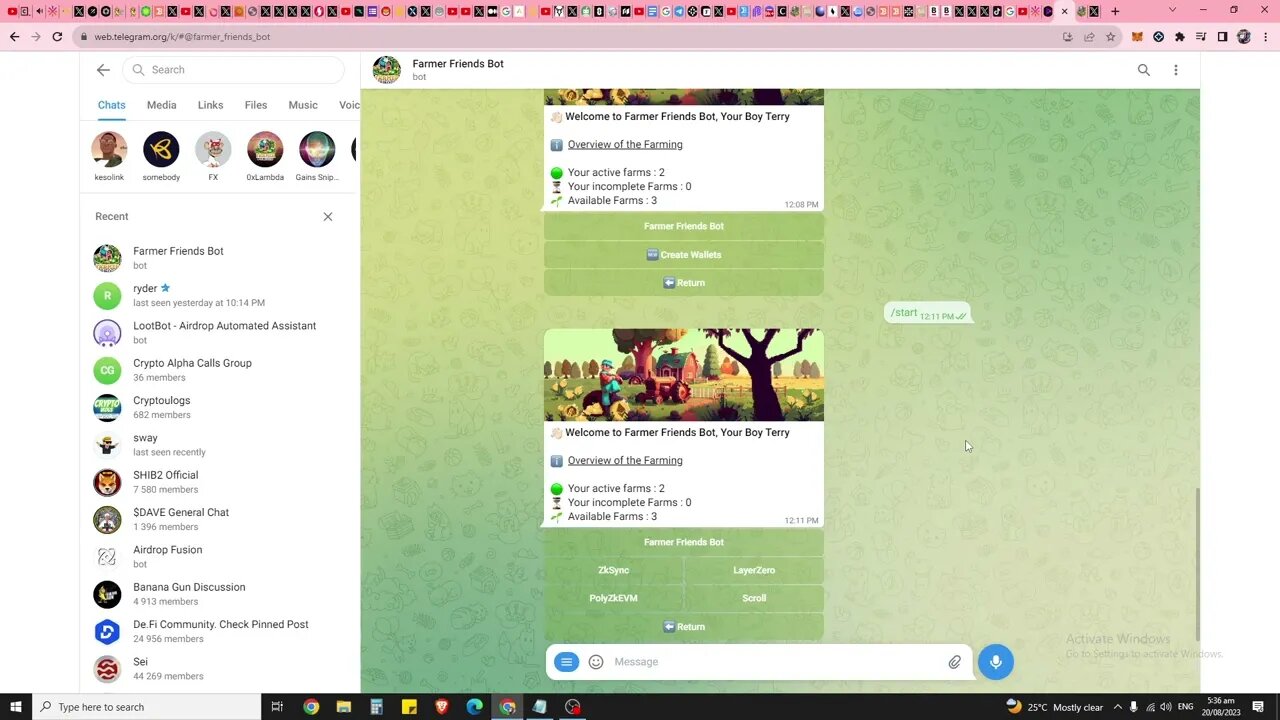This screenshot has width=1280, height=720.
Task: Focus Windows taskbar search box
Action: pyautogui.click(x=146, y=707)
